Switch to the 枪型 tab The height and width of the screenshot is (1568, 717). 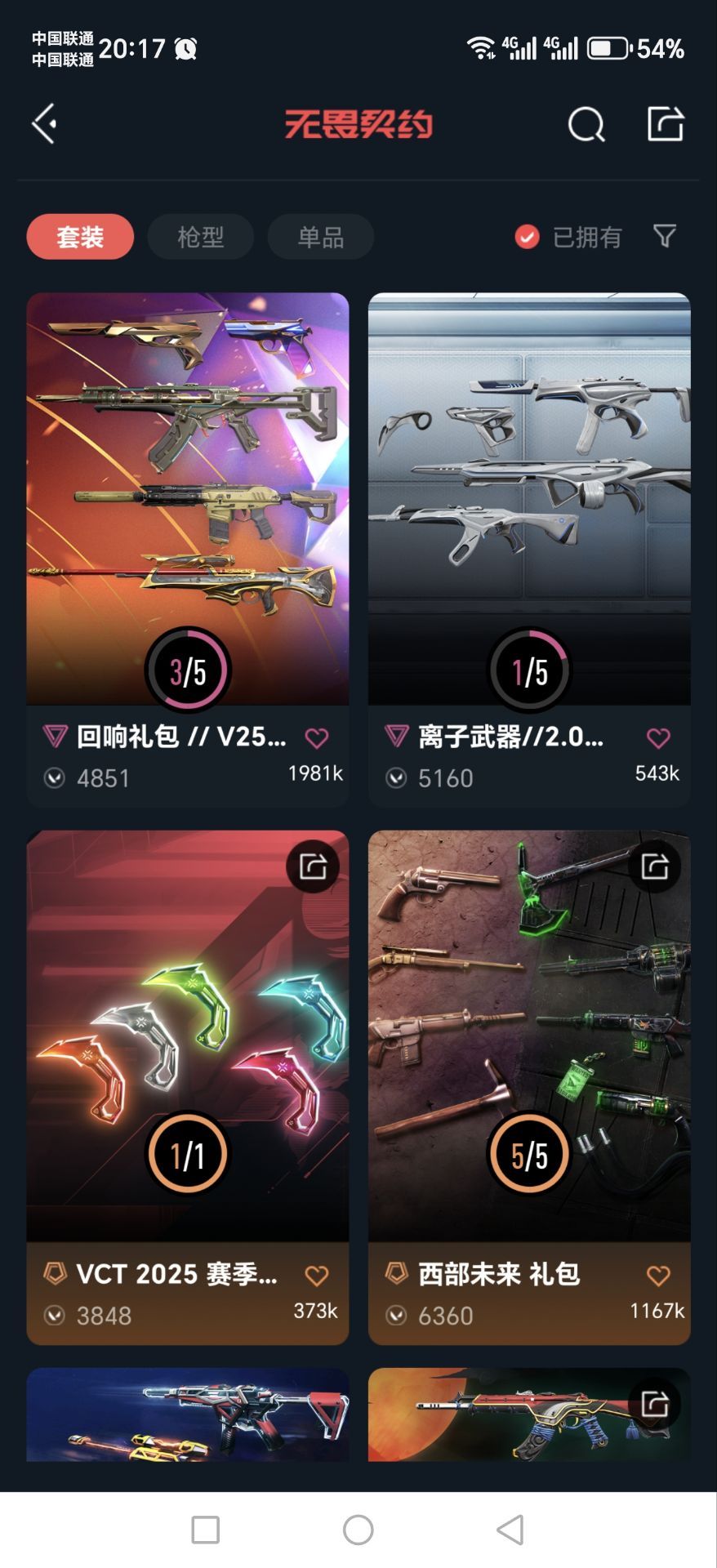pyautogui.click(x=201, y=237)
